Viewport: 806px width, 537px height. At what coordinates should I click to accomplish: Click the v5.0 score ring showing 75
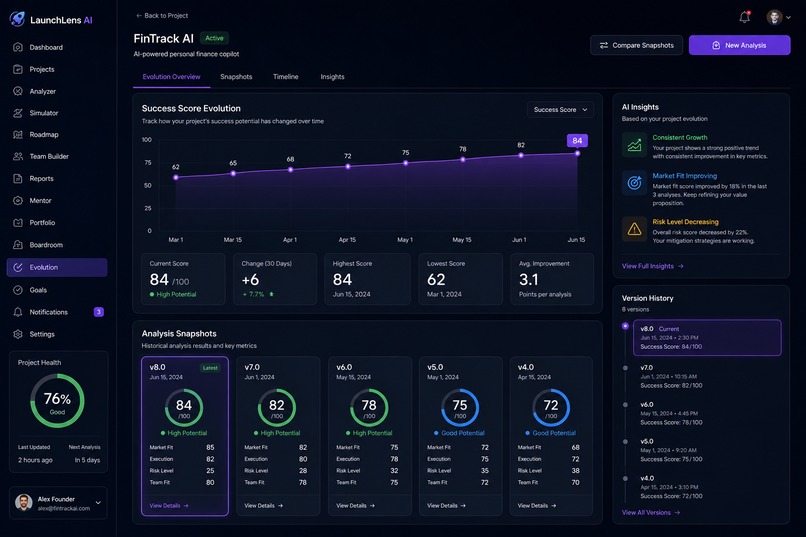[x=460, y=408]
